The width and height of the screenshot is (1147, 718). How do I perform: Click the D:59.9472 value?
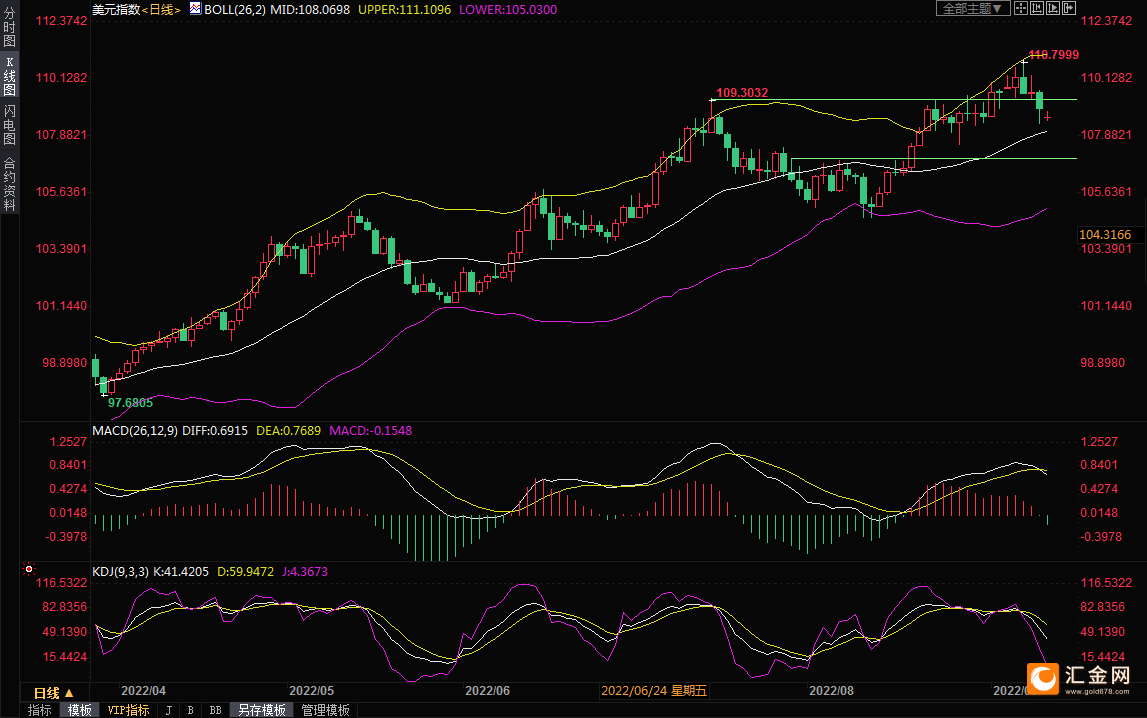(245, 572)
